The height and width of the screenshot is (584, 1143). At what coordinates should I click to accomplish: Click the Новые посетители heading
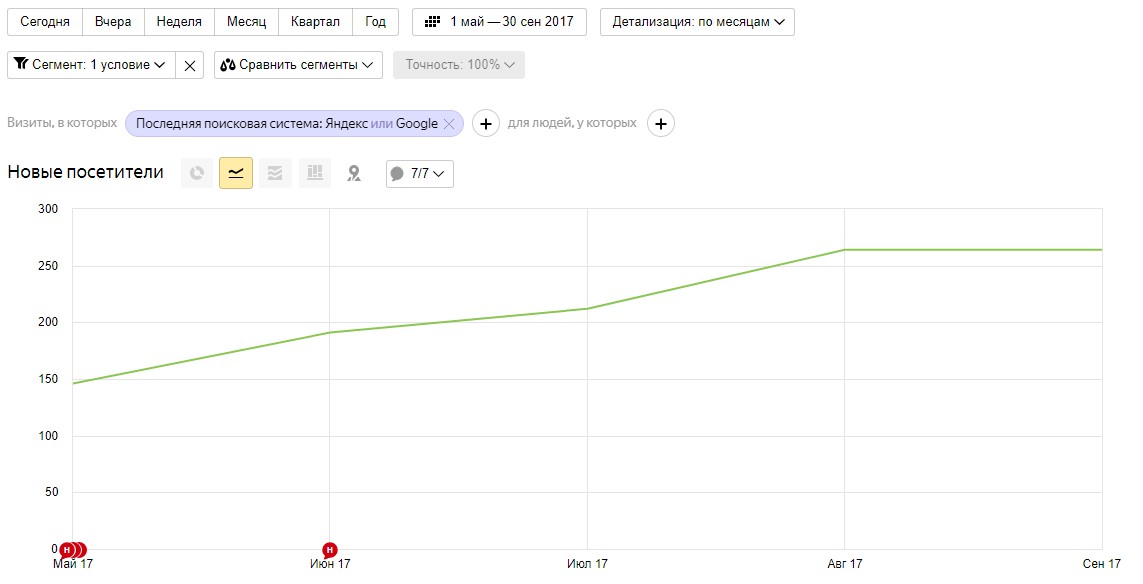[x=85, y=173]
